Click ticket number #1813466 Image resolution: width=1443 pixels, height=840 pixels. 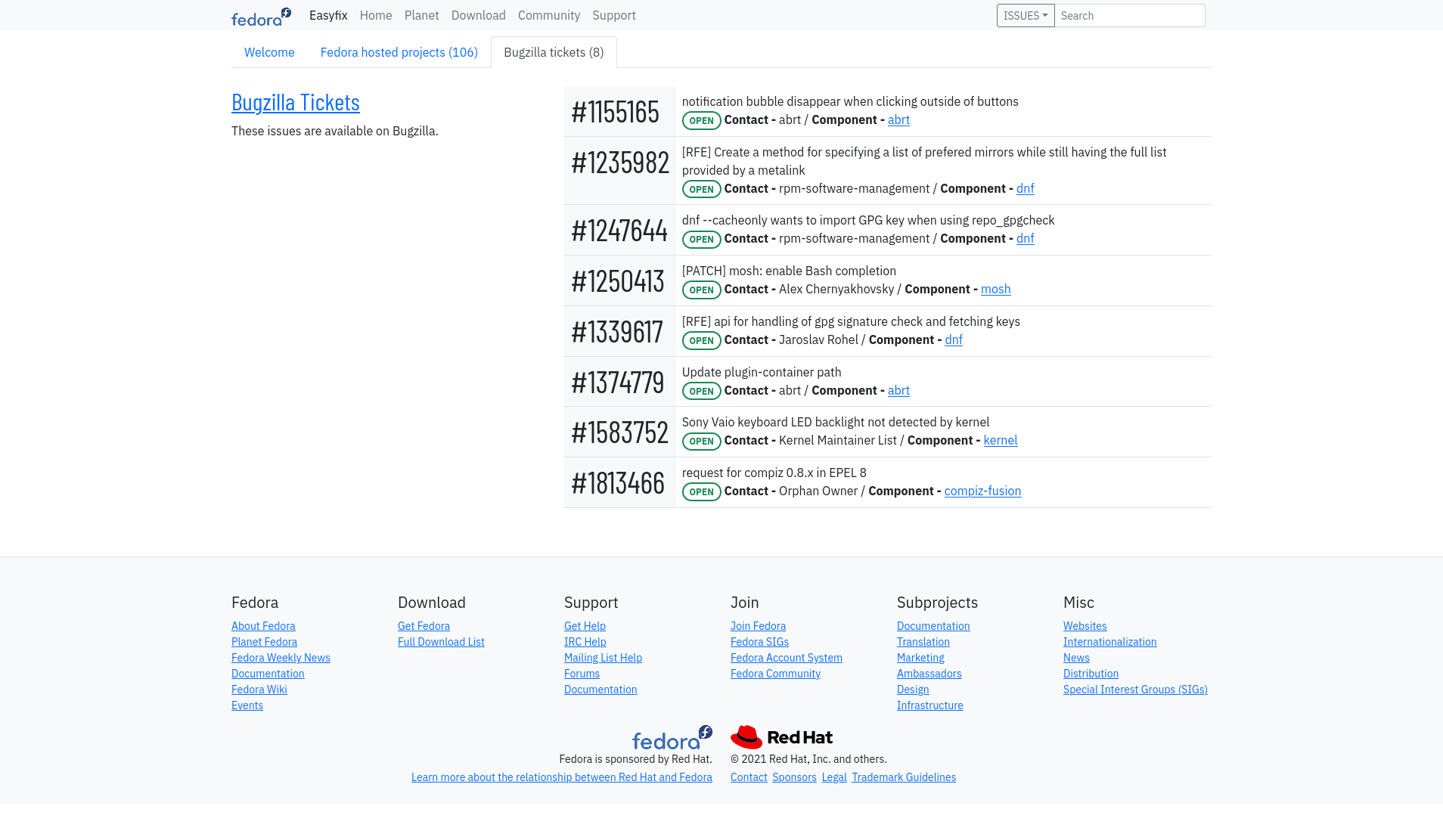(x=618, y=483)
